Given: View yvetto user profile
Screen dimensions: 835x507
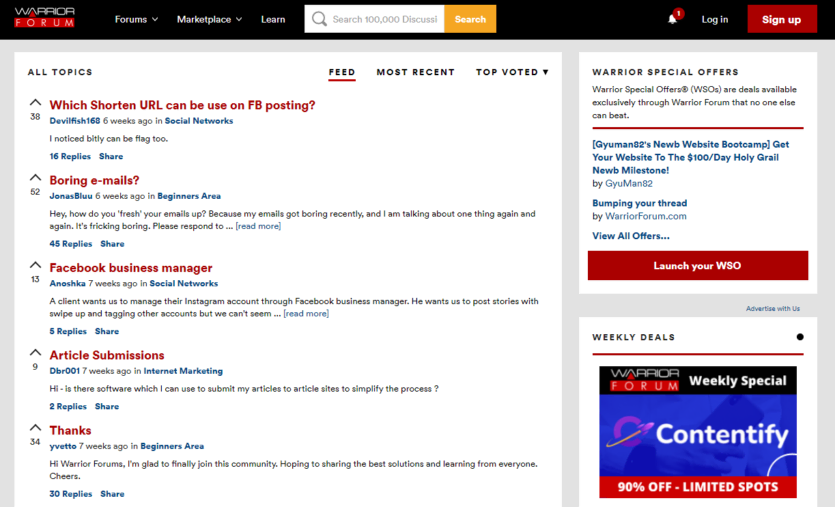Looking at the screenshot, I should pyautogui.click(x=63, y=446).
